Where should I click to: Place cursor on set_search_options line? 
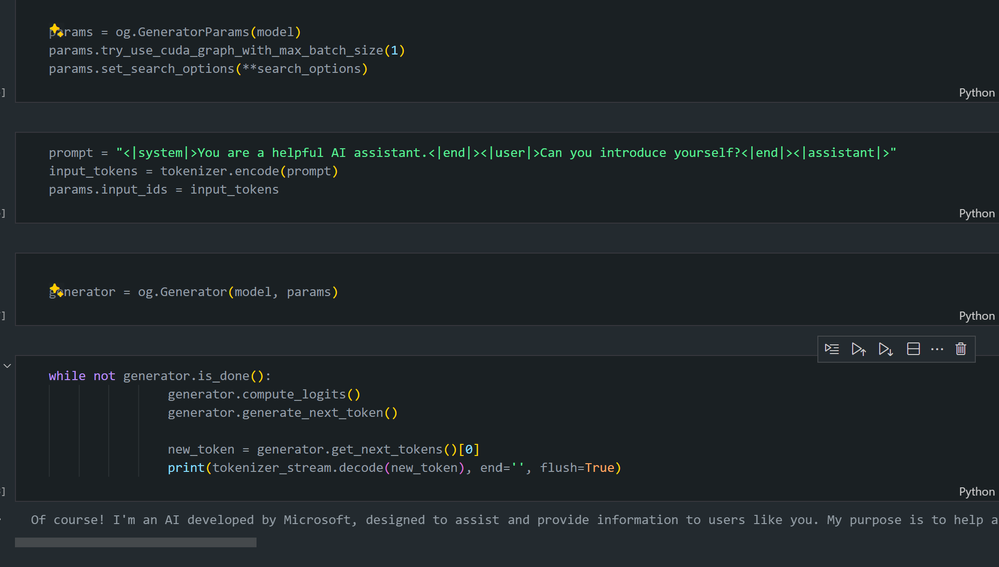tap(208, 69)
